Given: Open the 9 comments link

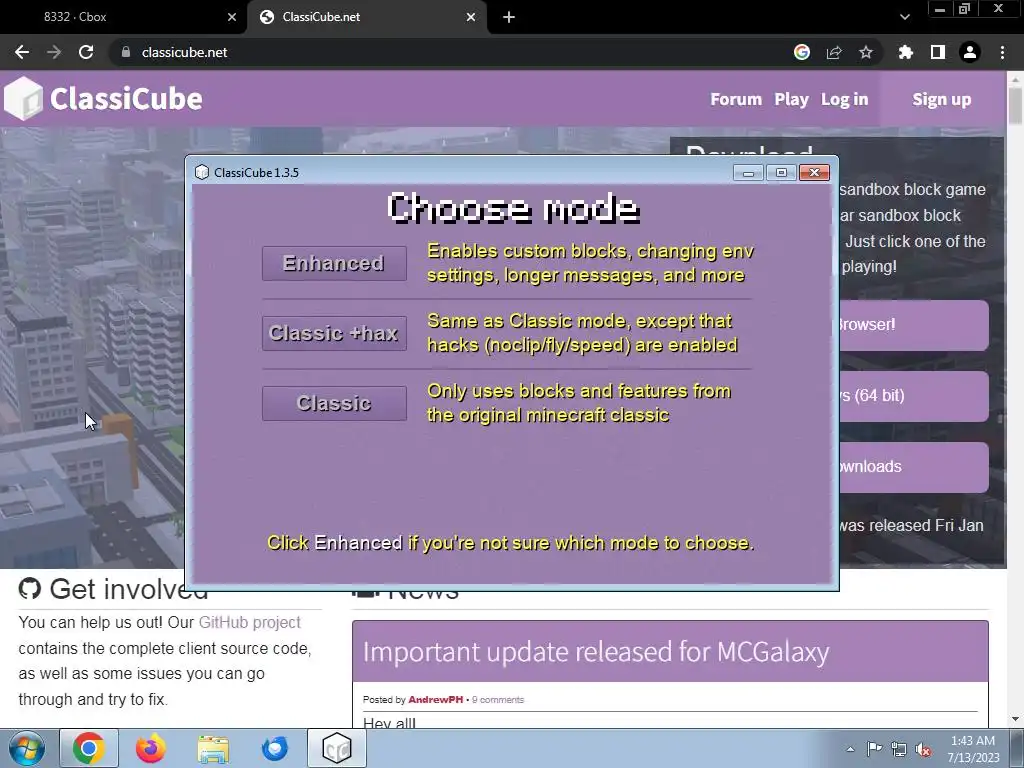Looking at the screenshot, I should [x=498, y=699].
